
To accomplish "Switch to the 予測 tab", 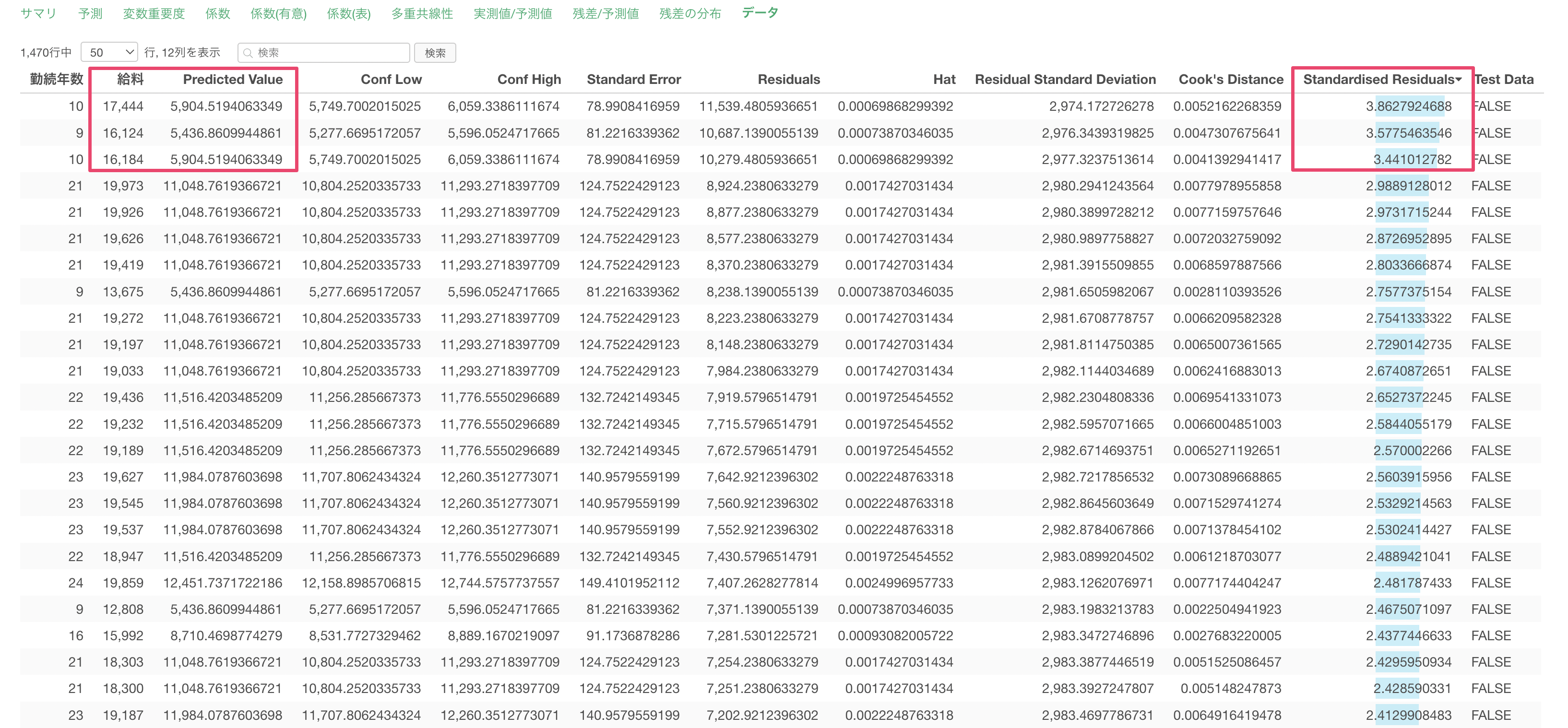I will point(90,13).
